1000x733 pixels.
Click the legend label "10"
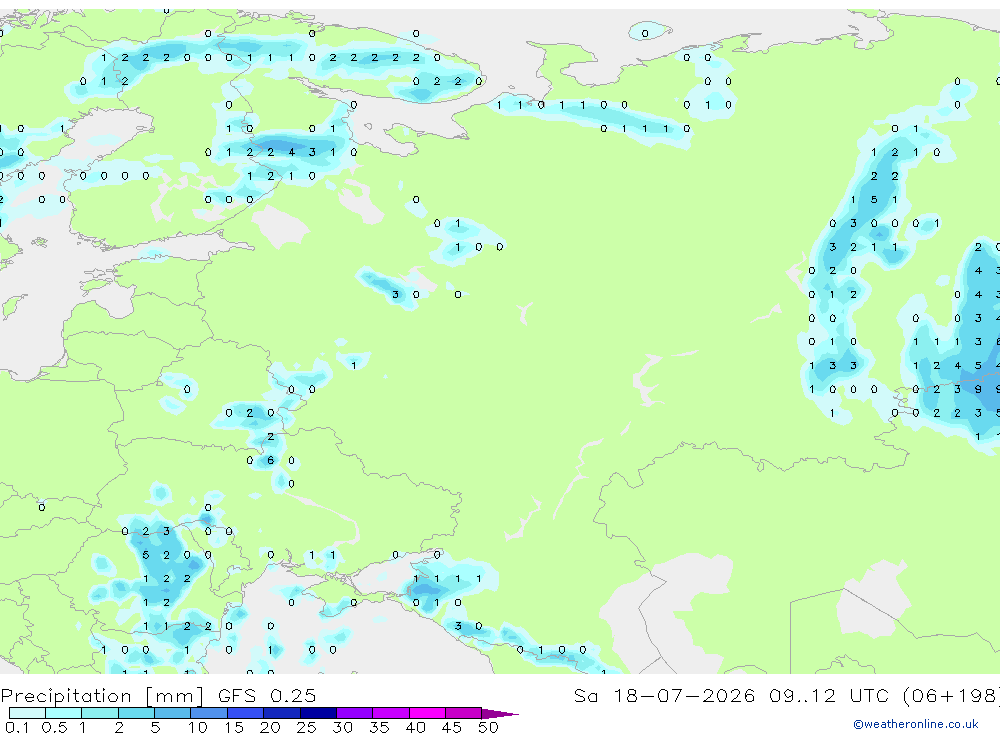click(198, 727)
